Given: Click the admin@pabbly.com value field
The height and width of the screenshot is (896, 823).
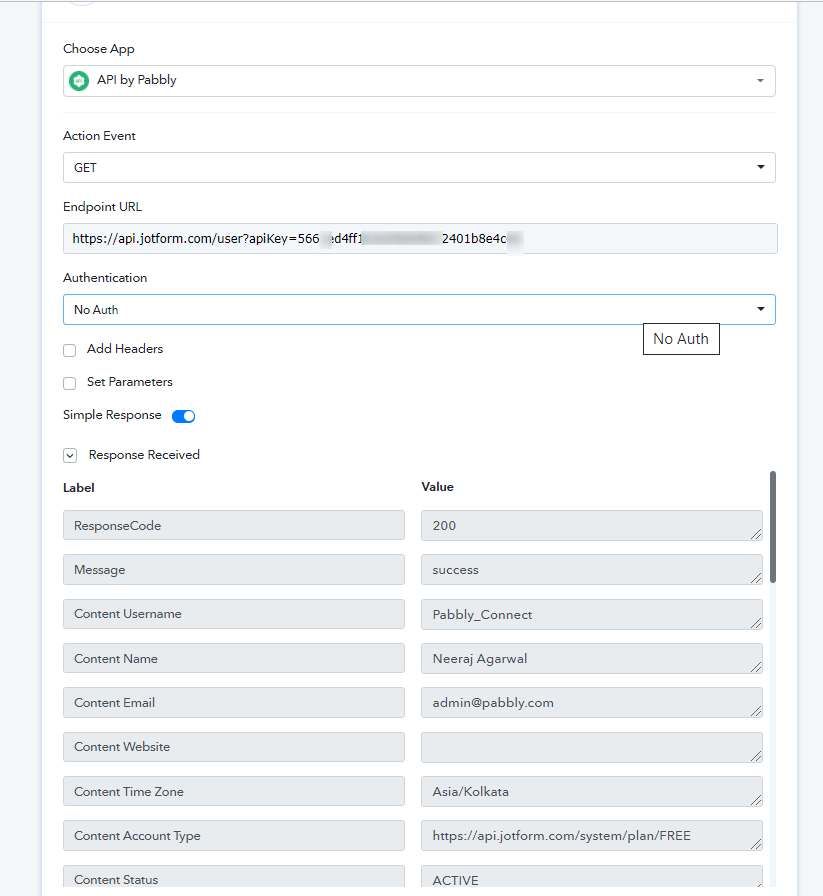Looking at the screenshot, I should click(x=592, y=702).
